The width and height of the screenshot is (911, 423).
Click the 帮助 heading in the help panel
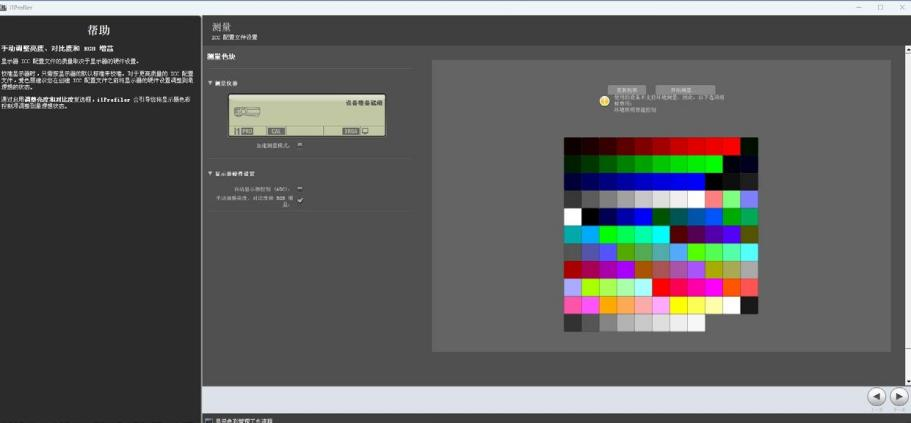point(99,30)
